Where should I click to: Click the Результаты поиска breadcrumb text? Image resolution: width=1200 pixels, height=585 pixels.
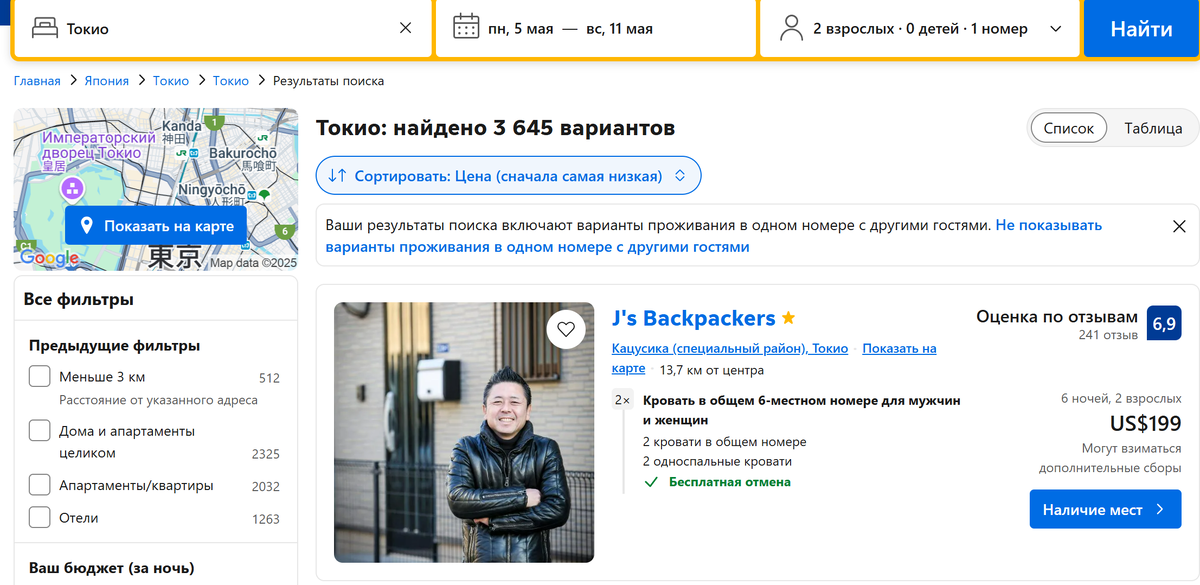pyautogui.click(x=329, y=81)
